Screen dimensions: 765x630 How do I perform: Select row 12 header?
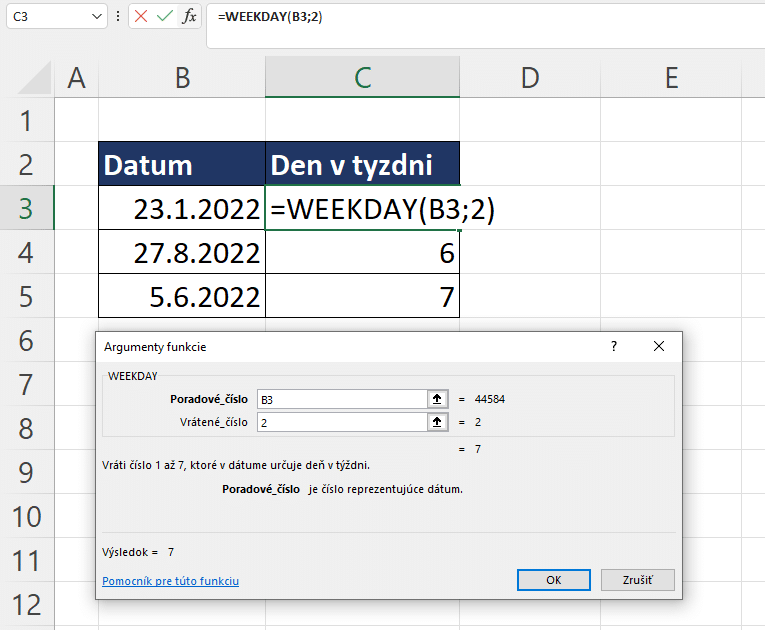(26, 604)
